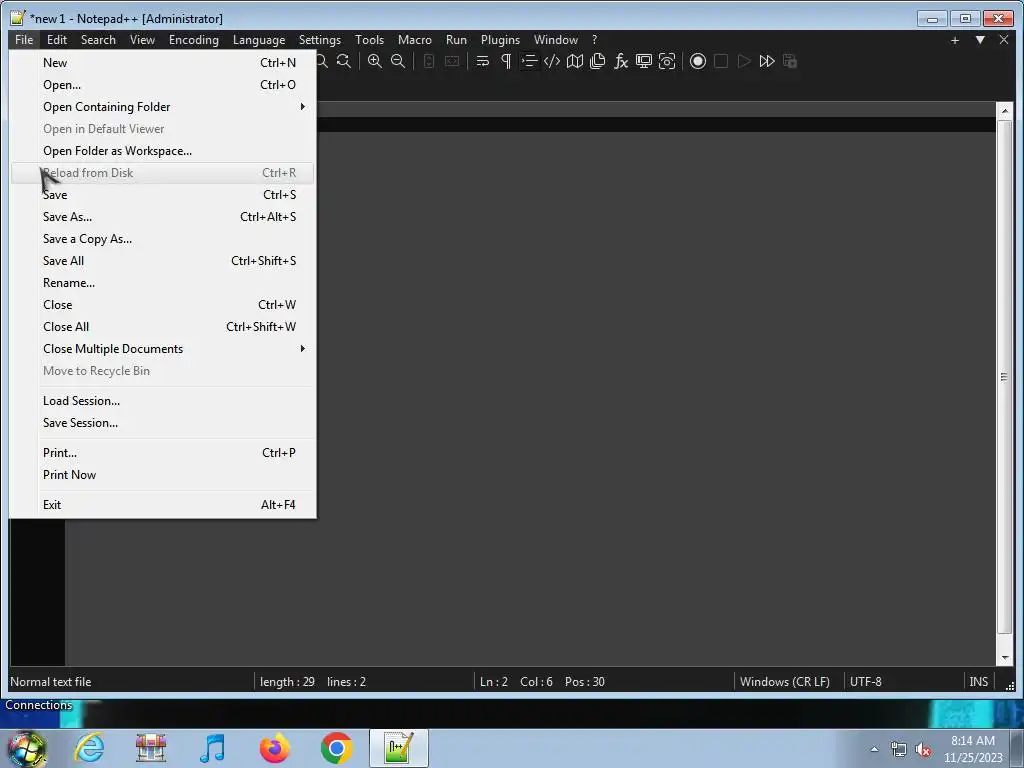Image resolution: width=1024 pixels, height=768 pixels.
Task: Open the Plugins menu
Action: click(500, 40)
